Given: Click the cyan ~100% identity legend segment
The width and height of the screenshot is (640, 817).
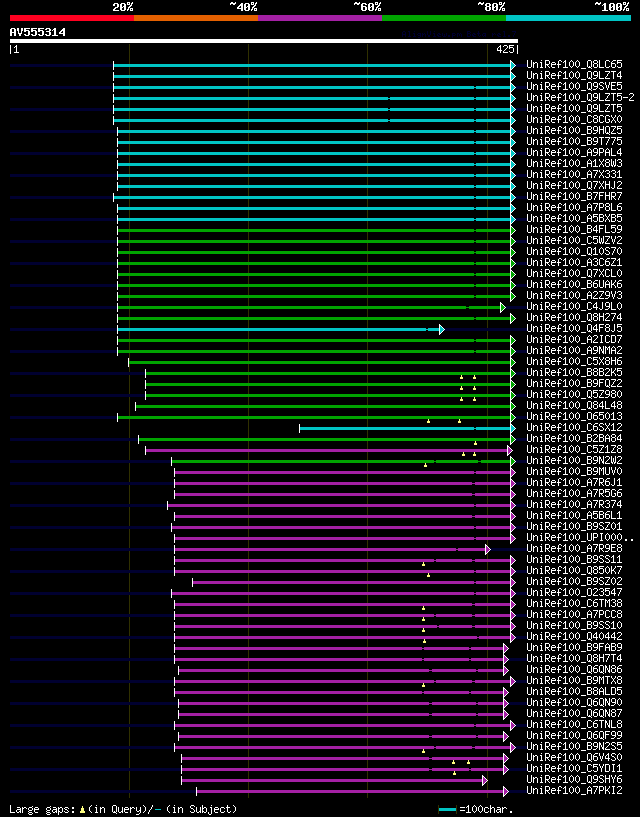Looking at the screenshot, I should pos(569,18).
